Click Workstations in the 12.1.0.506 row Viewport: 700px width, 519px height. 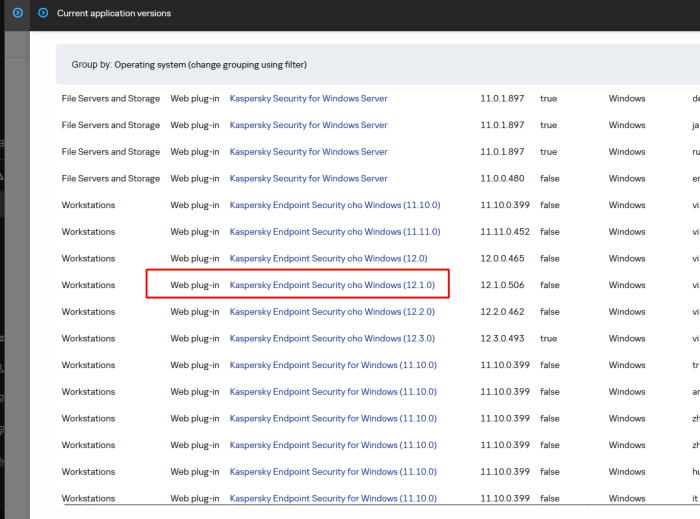coord(88,285)
